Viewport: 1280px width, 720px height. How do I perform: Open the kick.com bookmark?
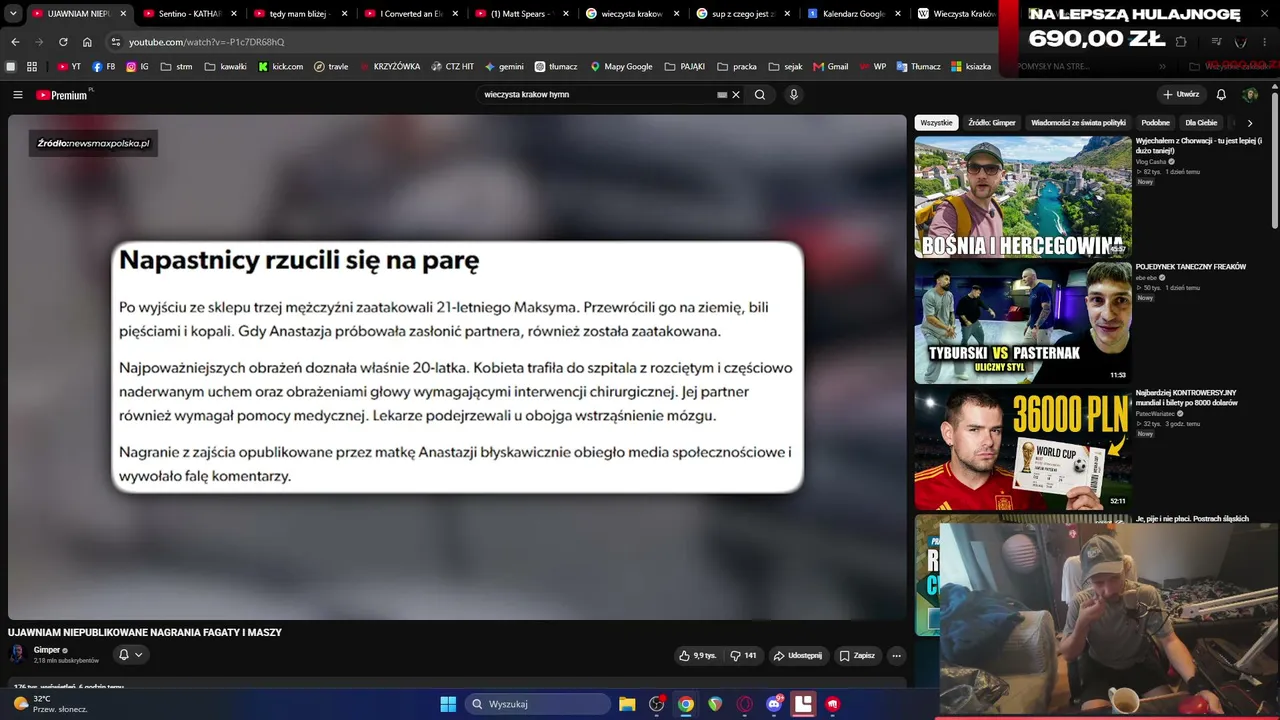click(x=280, y=66)
